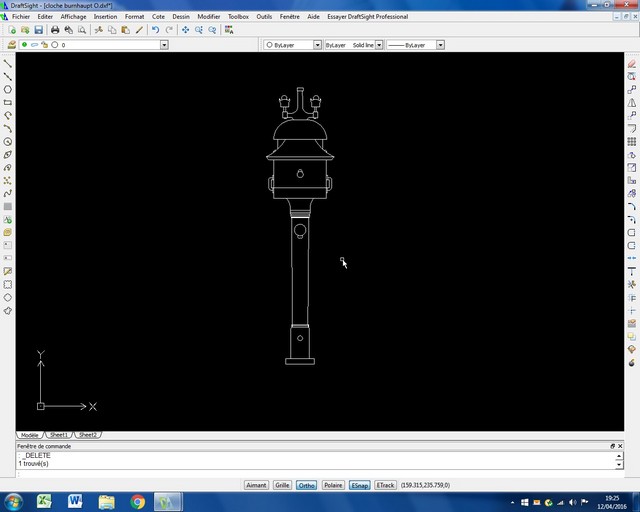Image resolution: width=640 pixels, height=512 pixels.
Task: Select the Eraser delete tool
Action: tap(631, 64)
